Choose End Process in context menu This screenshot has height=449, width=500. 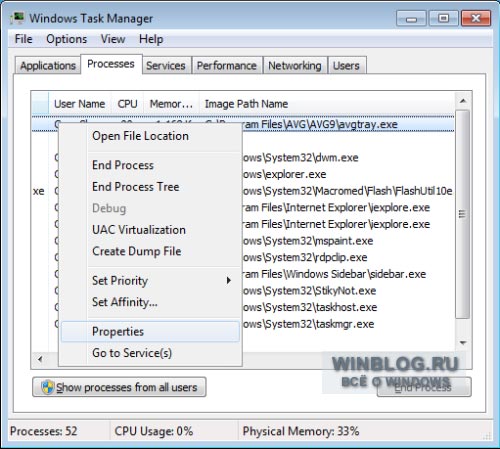tap(150, 165)
